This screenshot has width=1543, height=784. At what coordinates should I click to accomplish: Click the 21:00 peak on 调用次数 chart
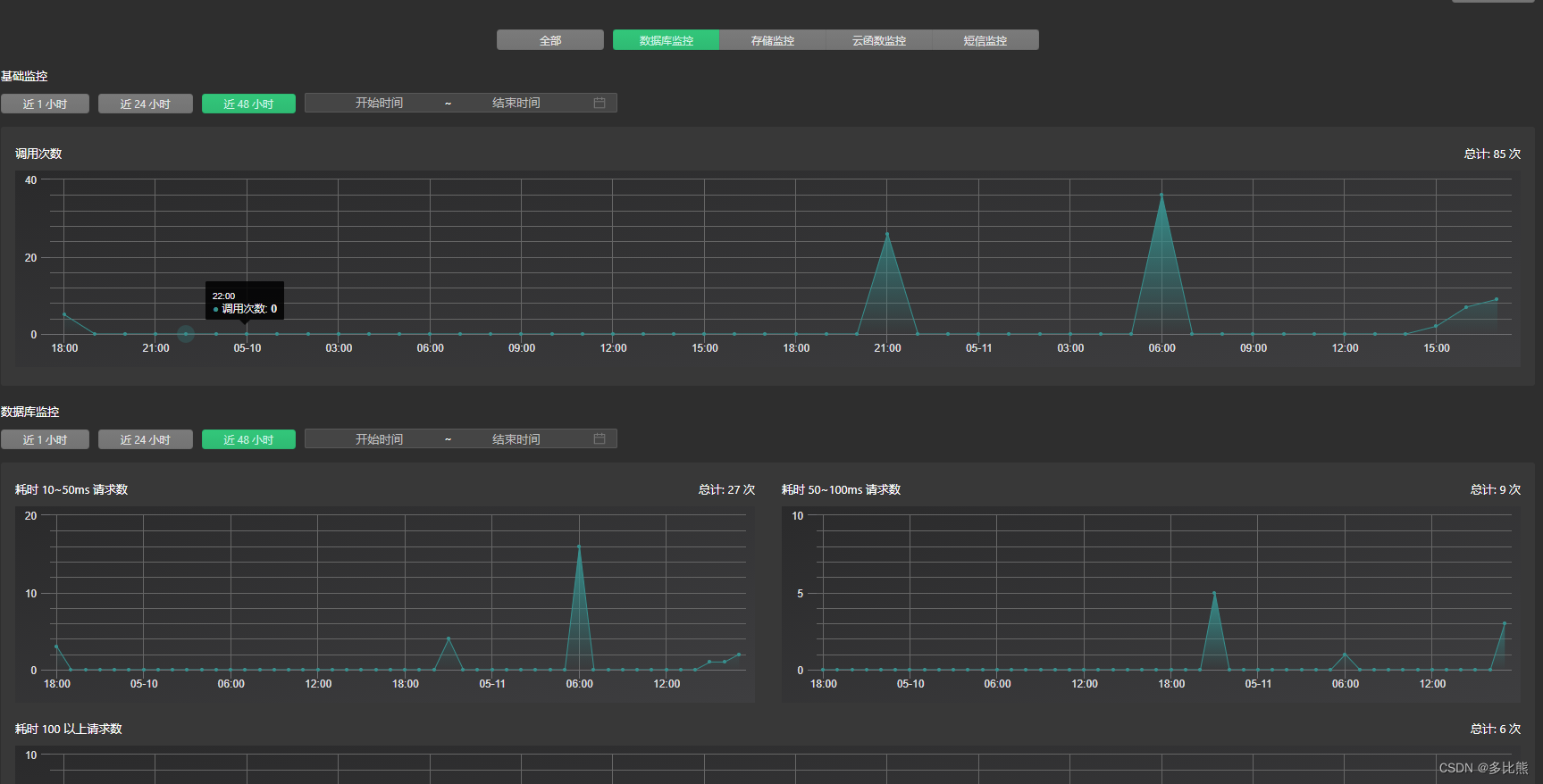coord(887,234)
